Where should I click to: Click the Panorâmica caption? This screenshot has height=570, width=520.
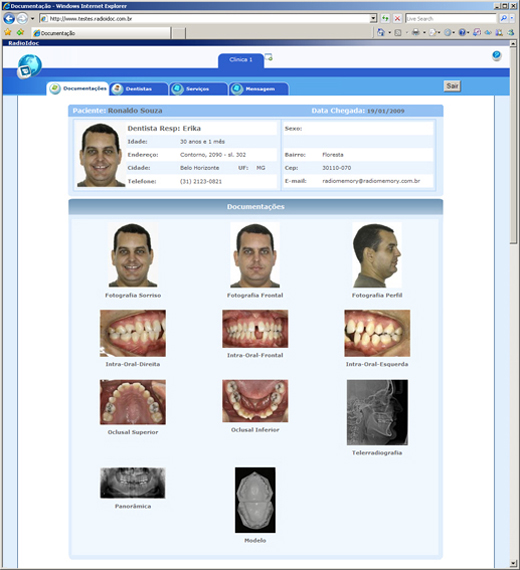click(133, 506)
